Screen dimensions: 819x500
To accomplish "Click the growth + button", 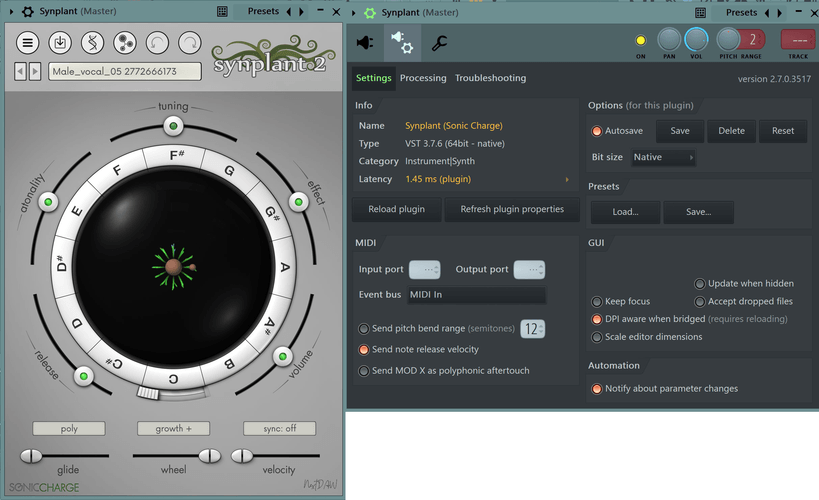I will coord(173,428).
